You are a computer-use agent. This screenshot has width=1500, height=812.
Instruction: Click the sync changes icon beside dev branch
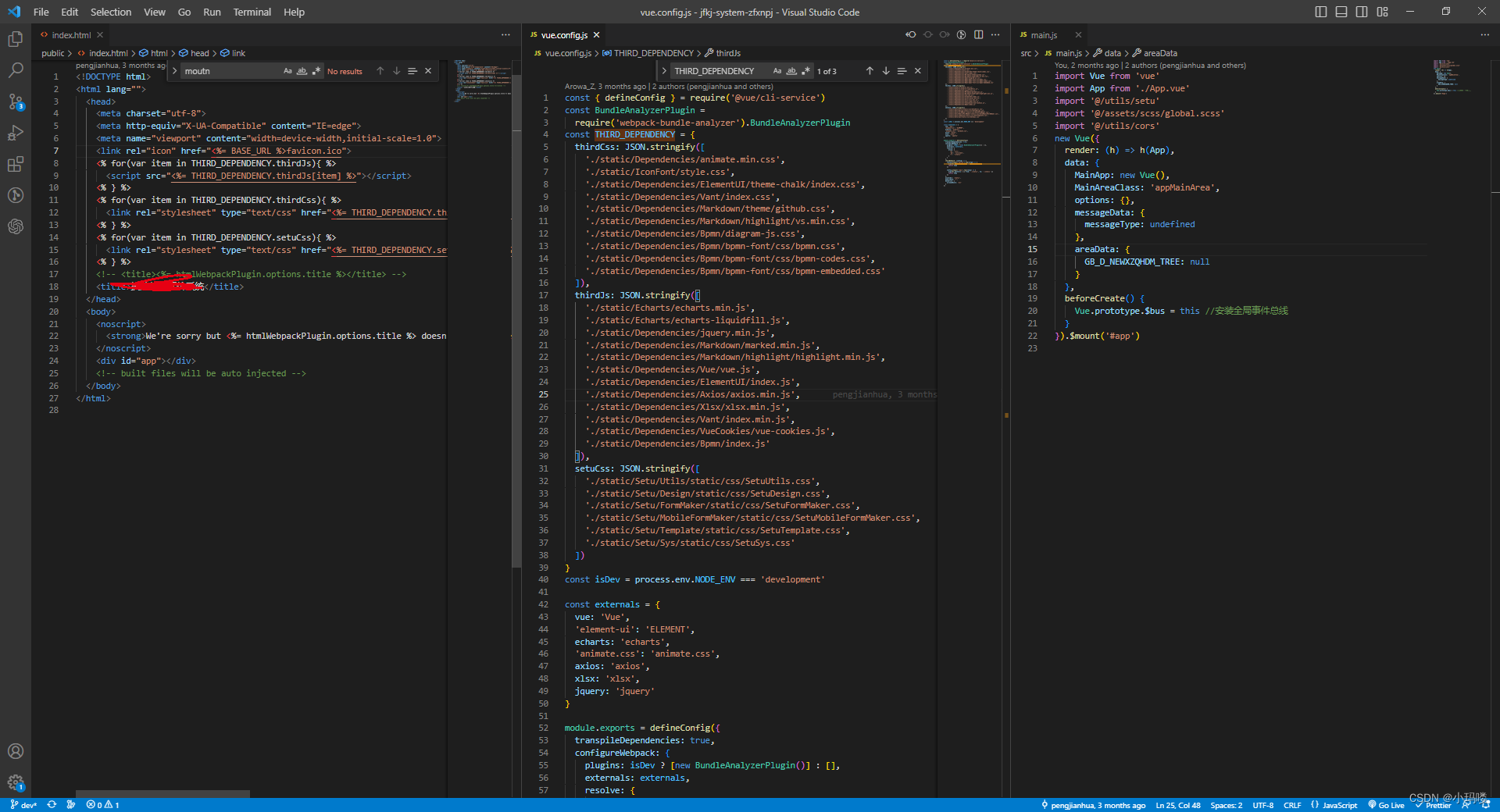point(52,804)
